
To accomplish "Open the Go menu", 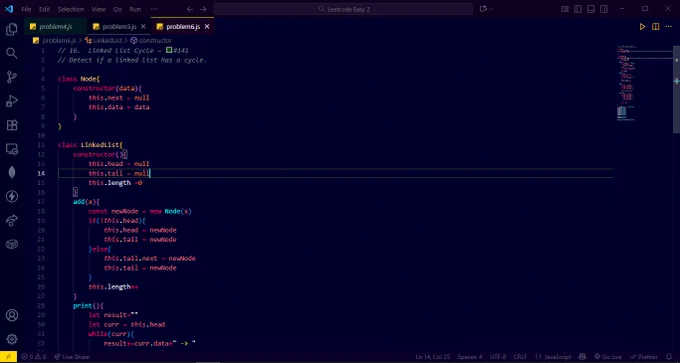I will [117, 9].
